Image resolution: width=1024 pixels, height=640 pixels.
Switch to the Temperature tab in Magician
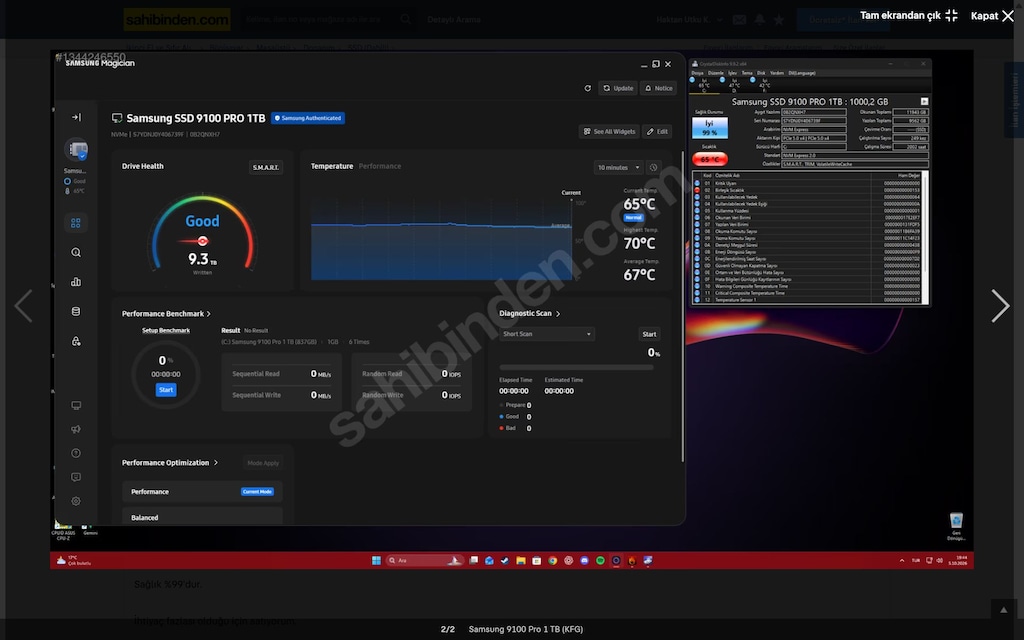[332, 167]
